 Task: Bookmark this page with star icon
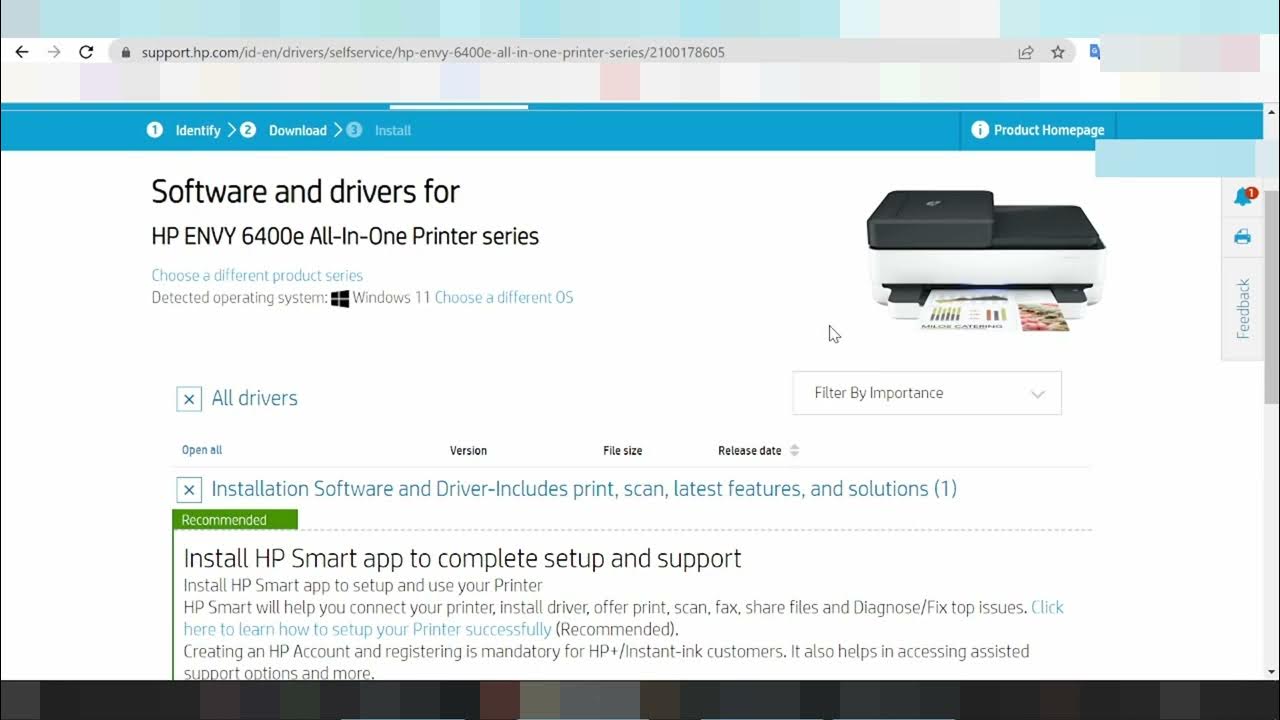[x=1058, y=52]
